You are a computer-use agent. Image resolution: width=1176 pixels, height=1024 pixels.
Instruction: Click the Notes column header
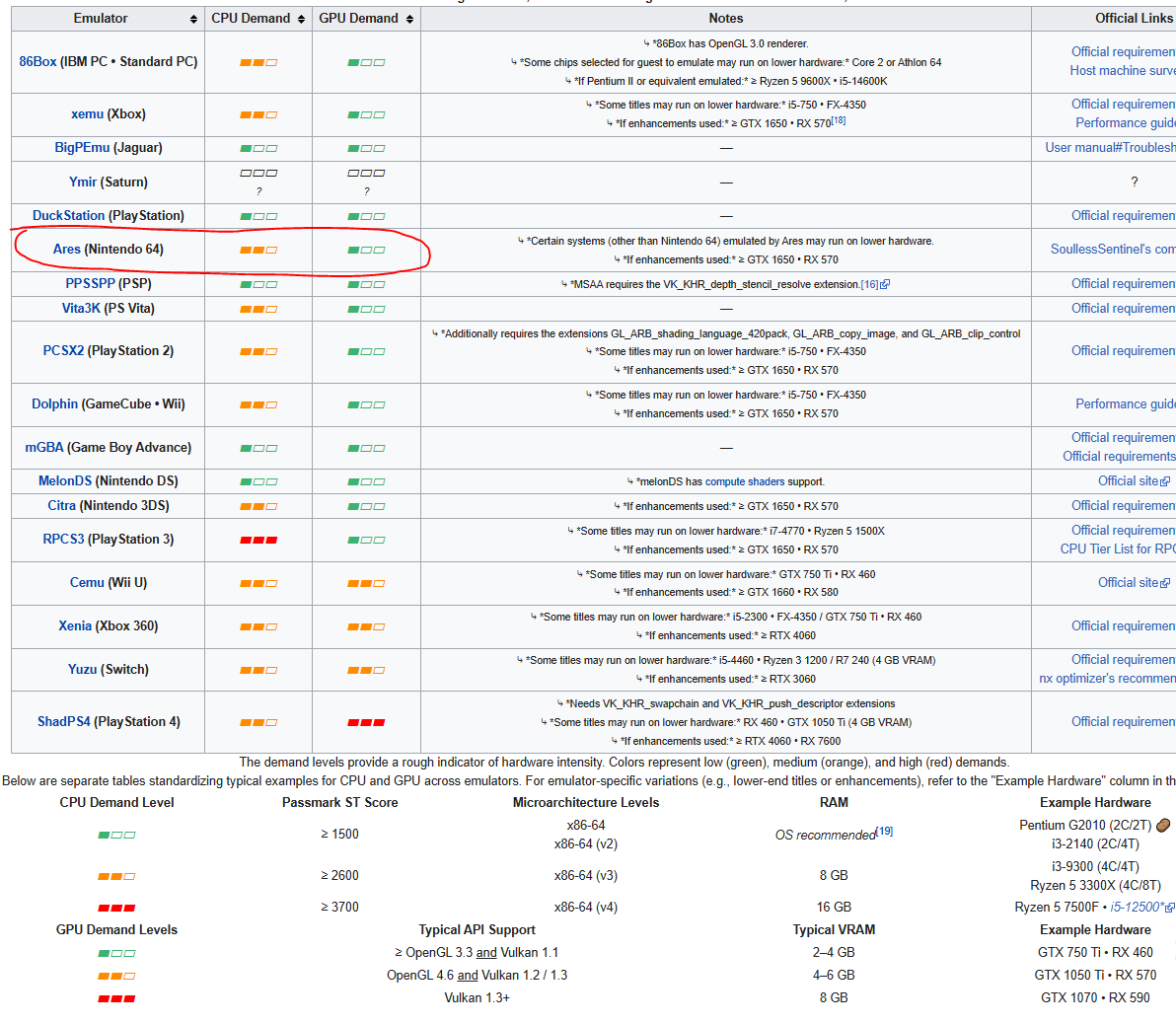(726, 19)
